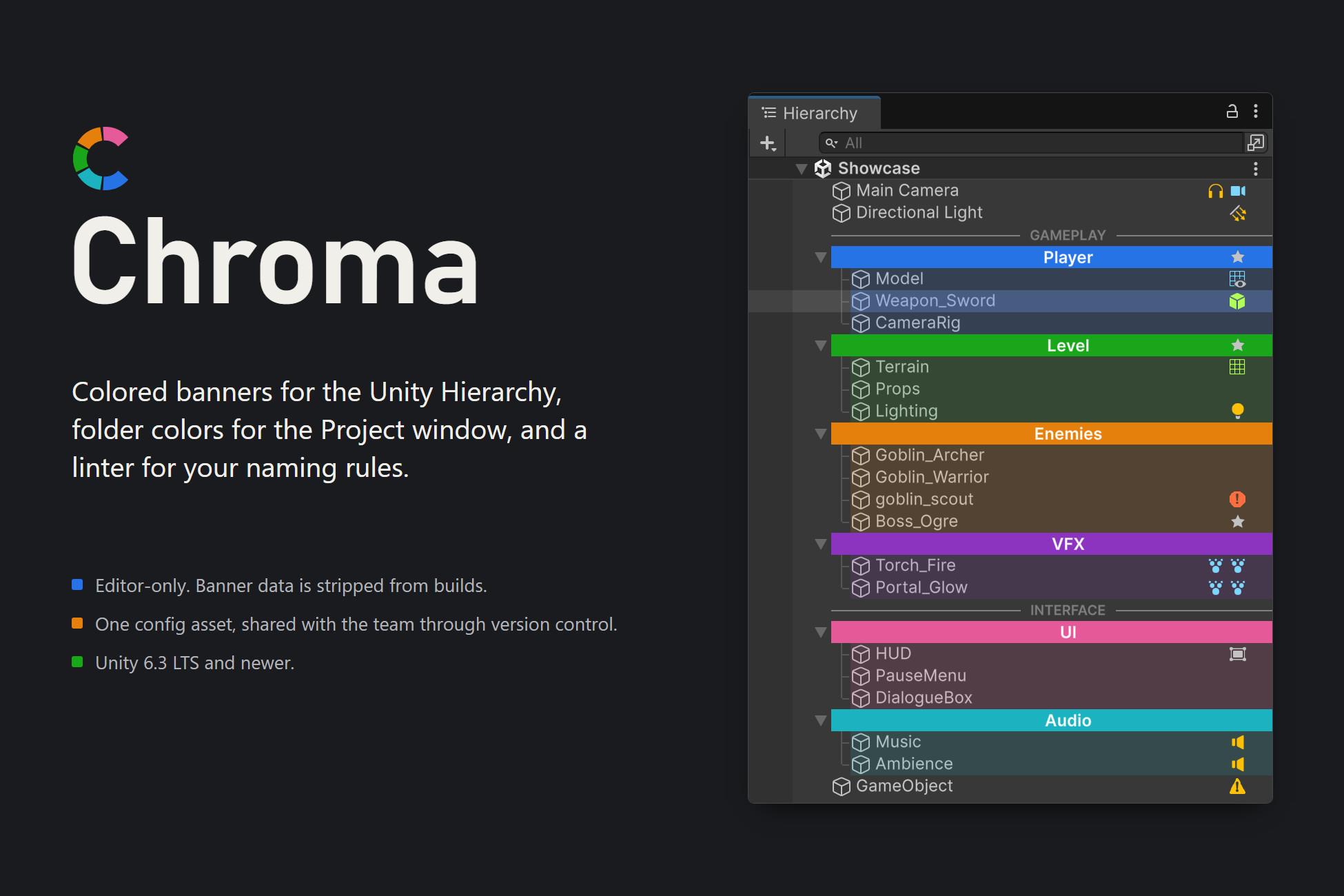The width and height of the screenshot is (1344, 896).
Task: Collapse the Level group
Action: coord(820,345)
